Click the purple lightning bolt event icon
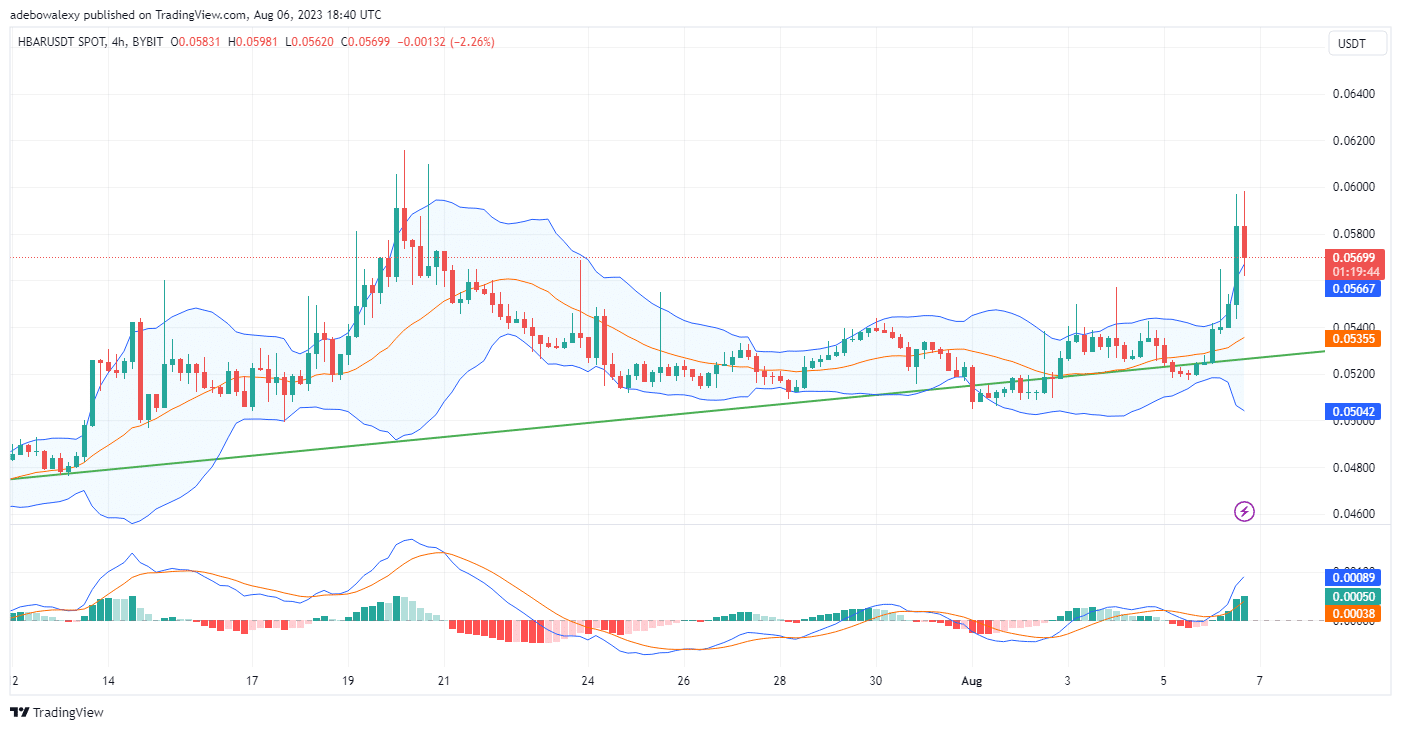The image size is (1401, 730). (1244, 512)
